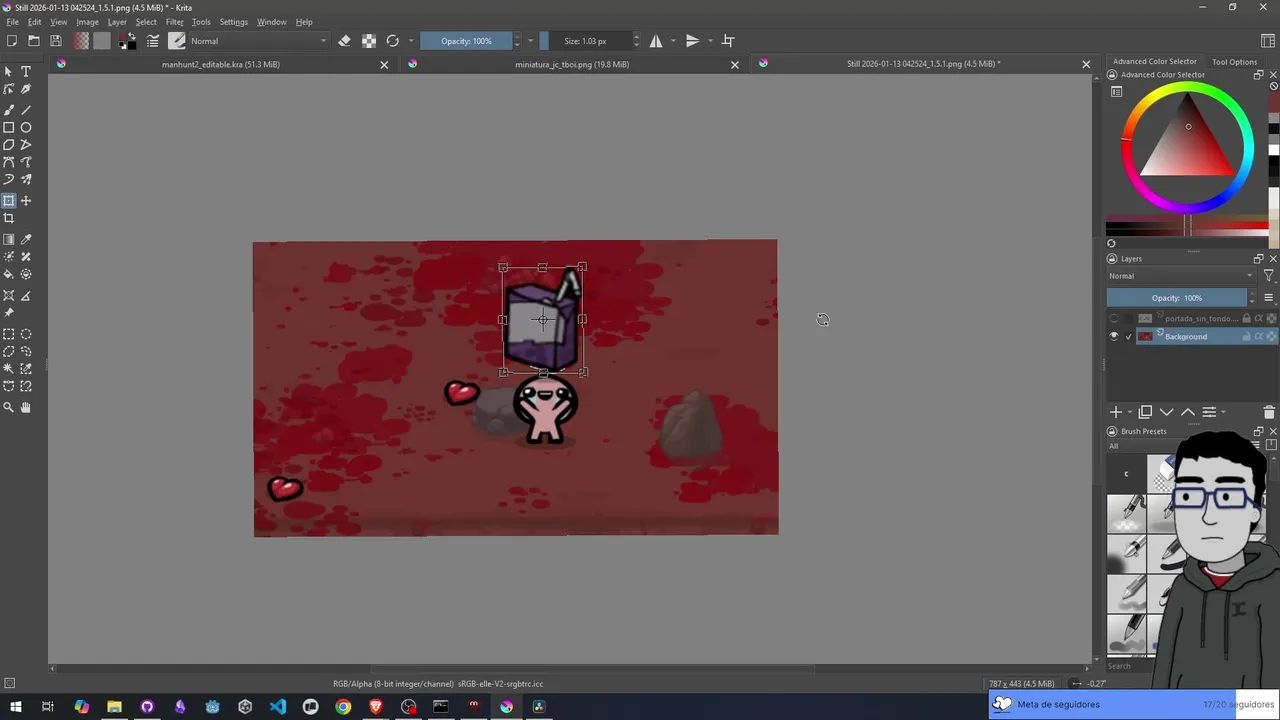Select the Zoom magnifier tool
Image resolution: width=1280 pixels, height=720 pixels.
pyautogui.click(x=9, y=408)
